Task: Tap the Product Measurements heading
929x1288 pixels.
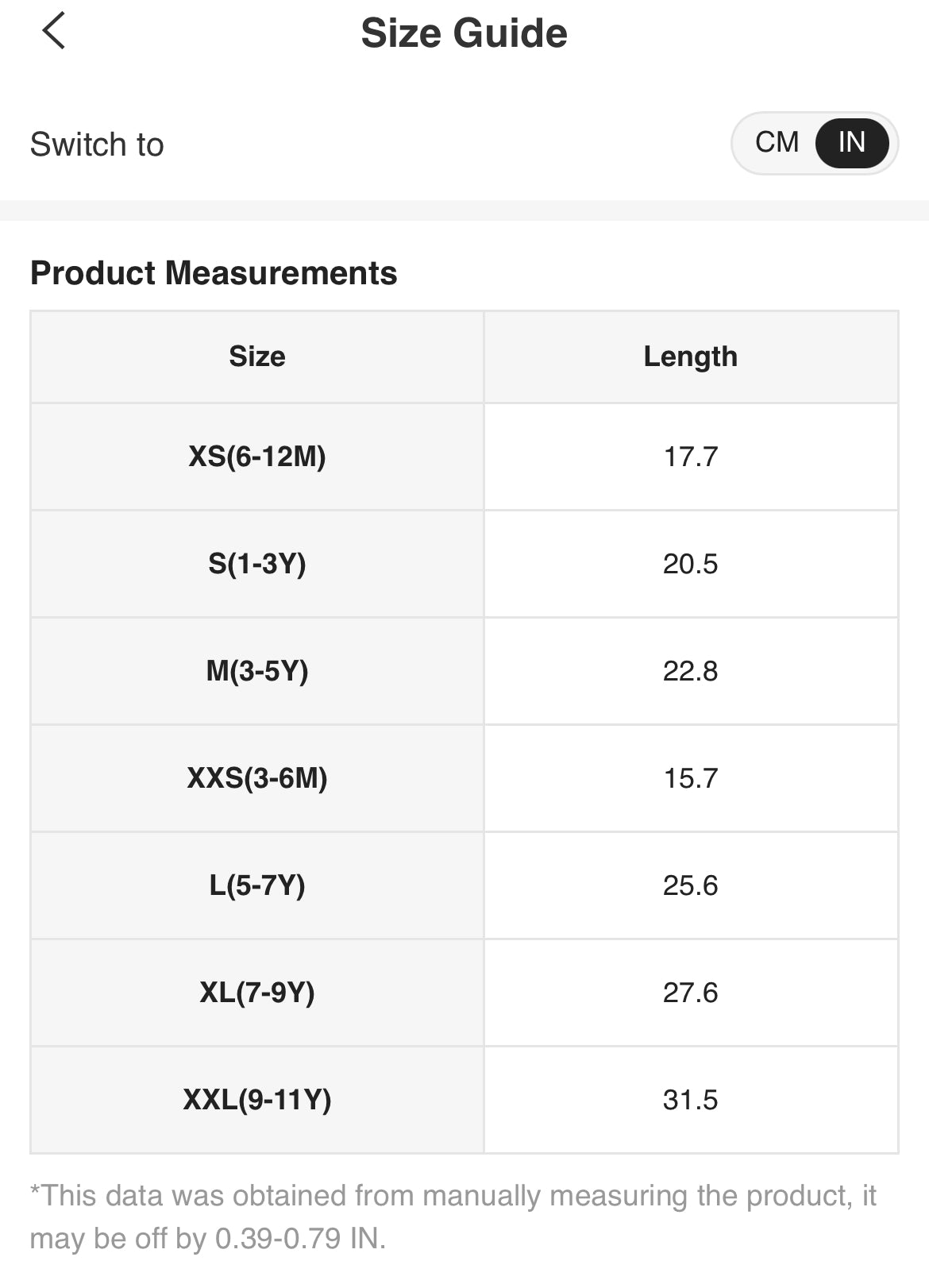Action: (214, 273)
